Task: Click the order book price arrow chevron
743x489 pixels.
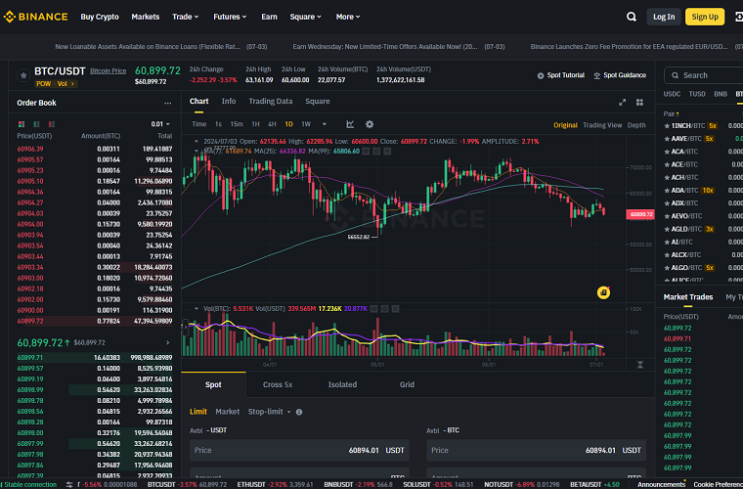Action: [x=167, y=343]
